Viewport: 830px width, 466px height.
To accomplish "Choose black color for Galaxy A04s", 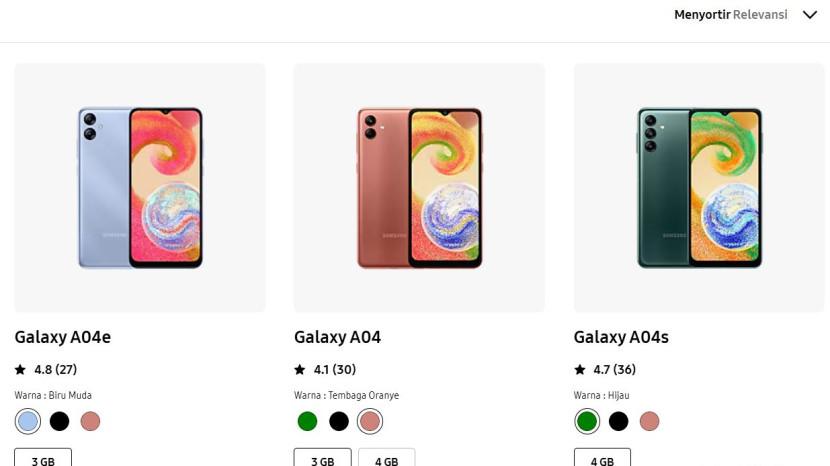I will [x=618, y=421].
